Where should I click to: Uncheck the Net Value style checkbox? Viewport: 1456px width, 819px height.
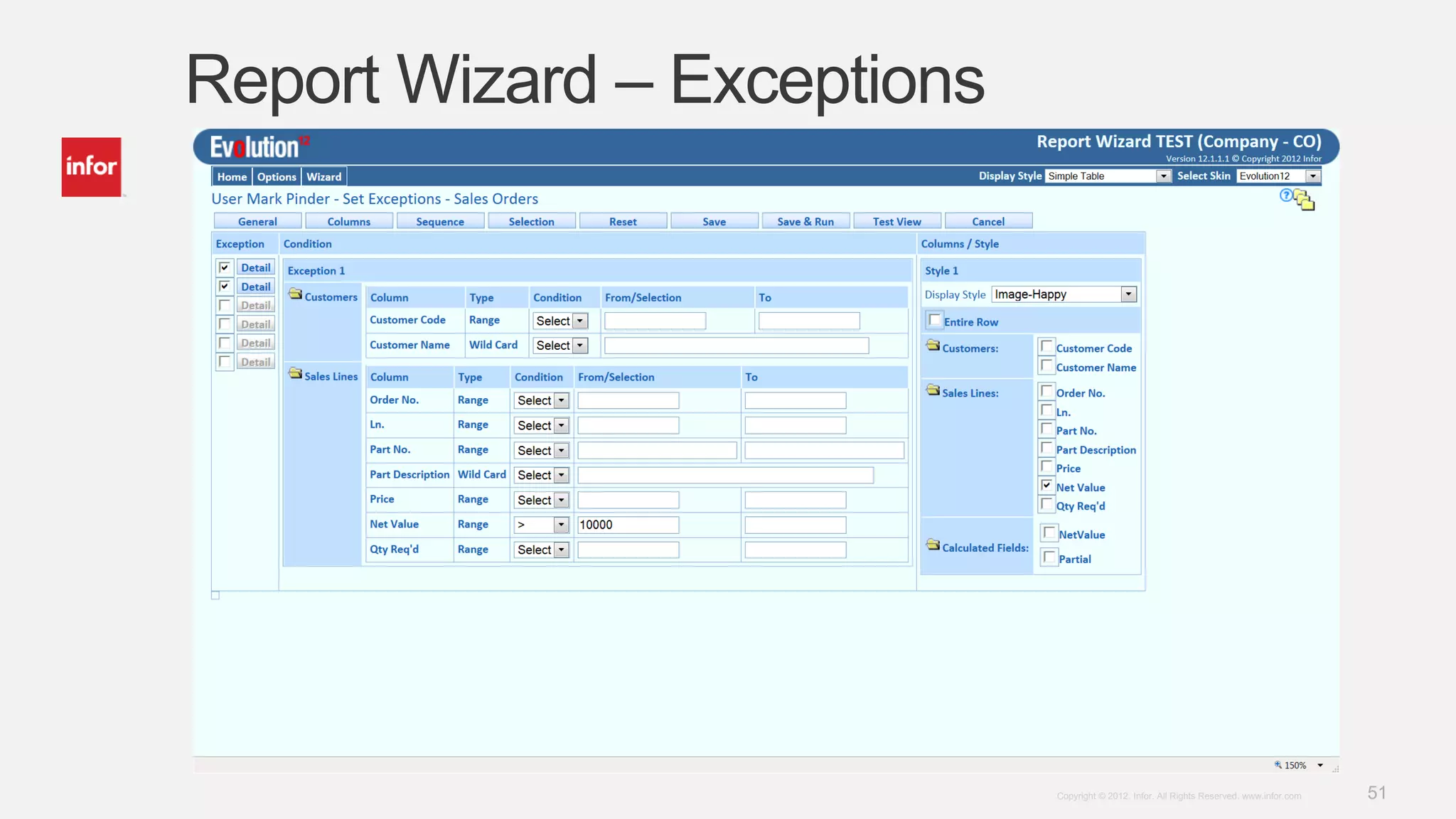click(1046, 486)
